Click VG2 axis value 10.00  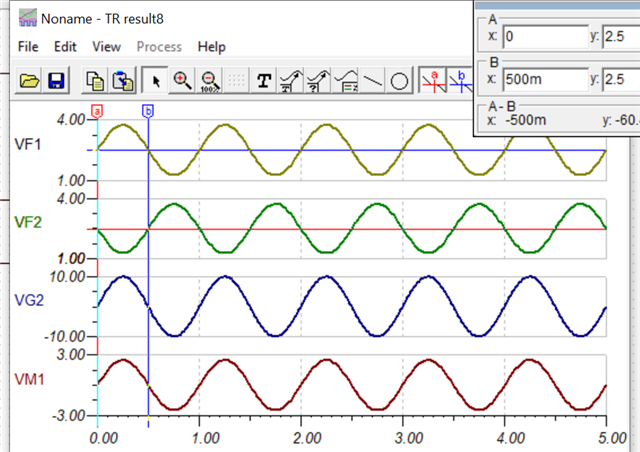point(67,277)
